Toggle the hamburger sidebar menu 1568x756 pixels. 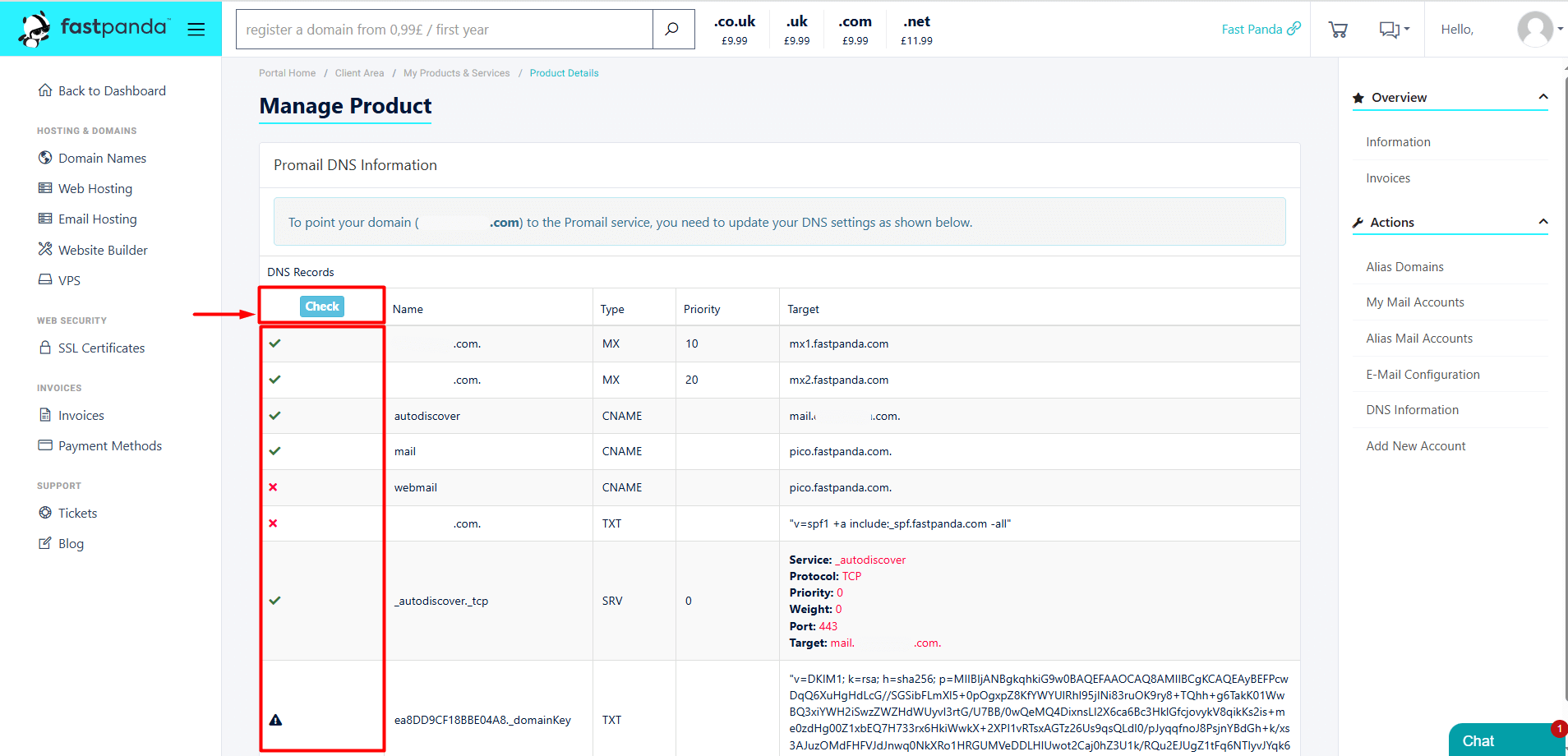point(196,30)
